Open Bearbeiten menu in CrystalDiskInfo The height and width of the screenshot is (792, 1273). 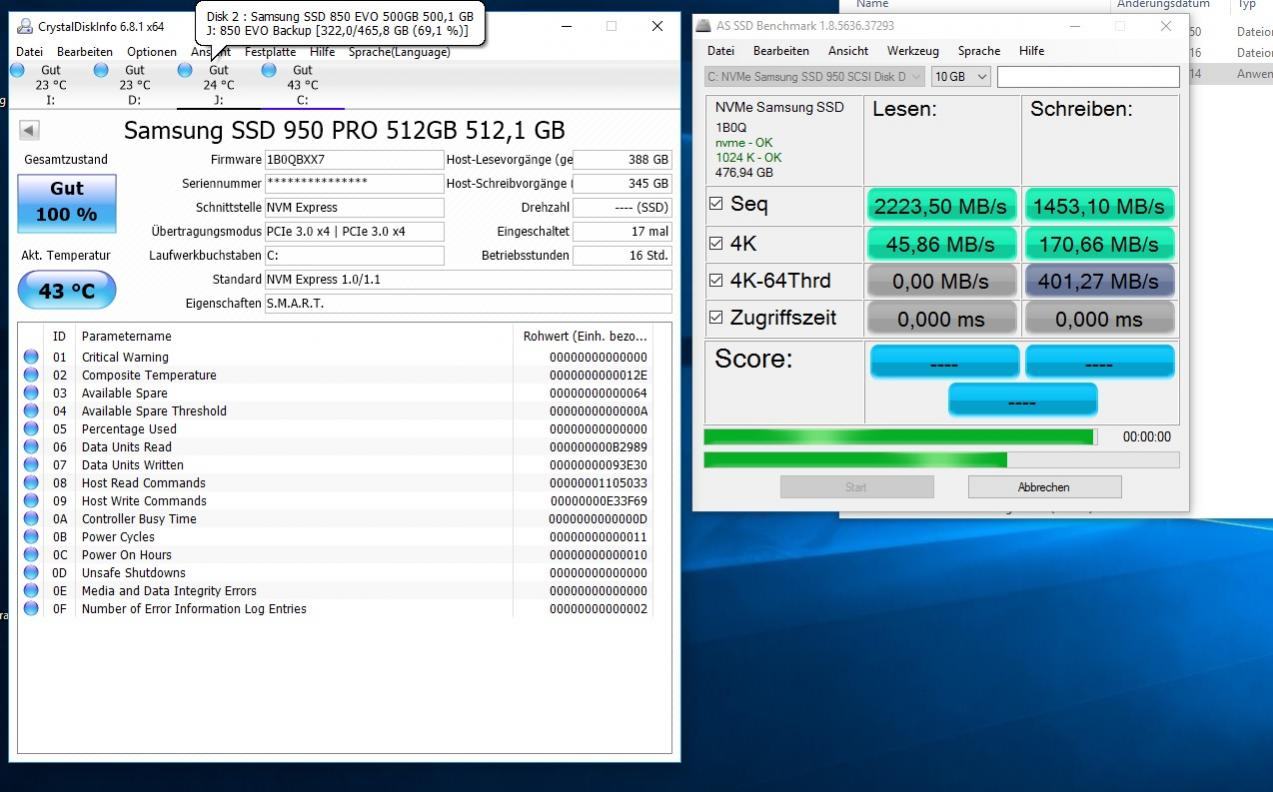pos(85,52)
